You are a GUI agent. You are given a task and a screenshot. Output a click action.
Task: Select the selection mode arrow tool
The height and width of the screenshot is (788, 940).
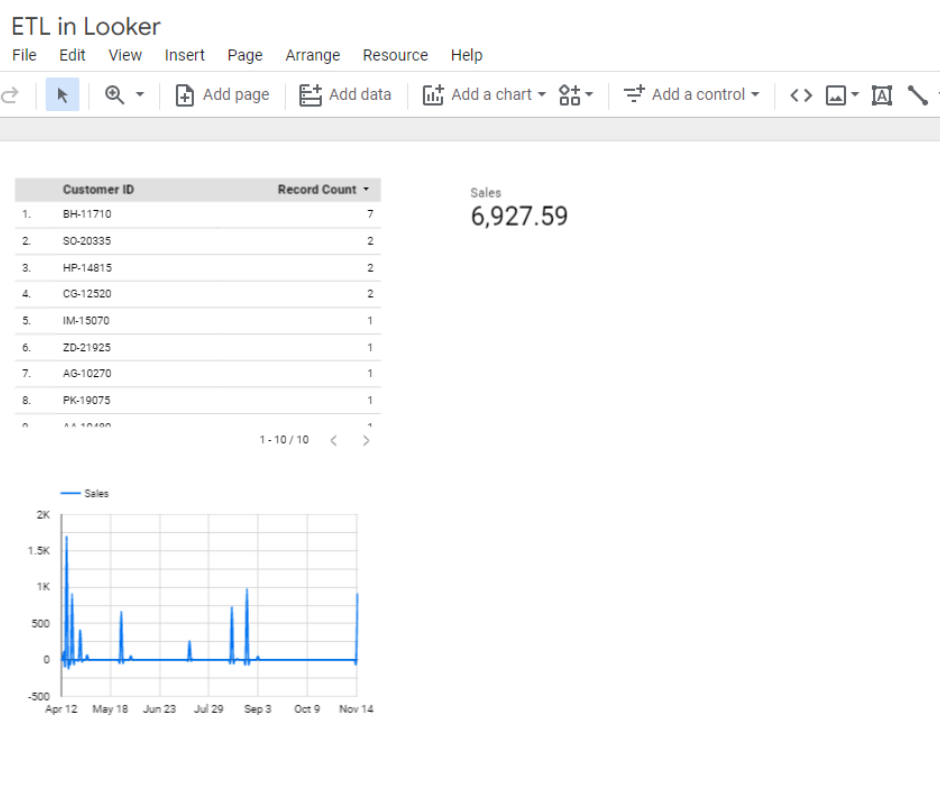coord(62,95)
